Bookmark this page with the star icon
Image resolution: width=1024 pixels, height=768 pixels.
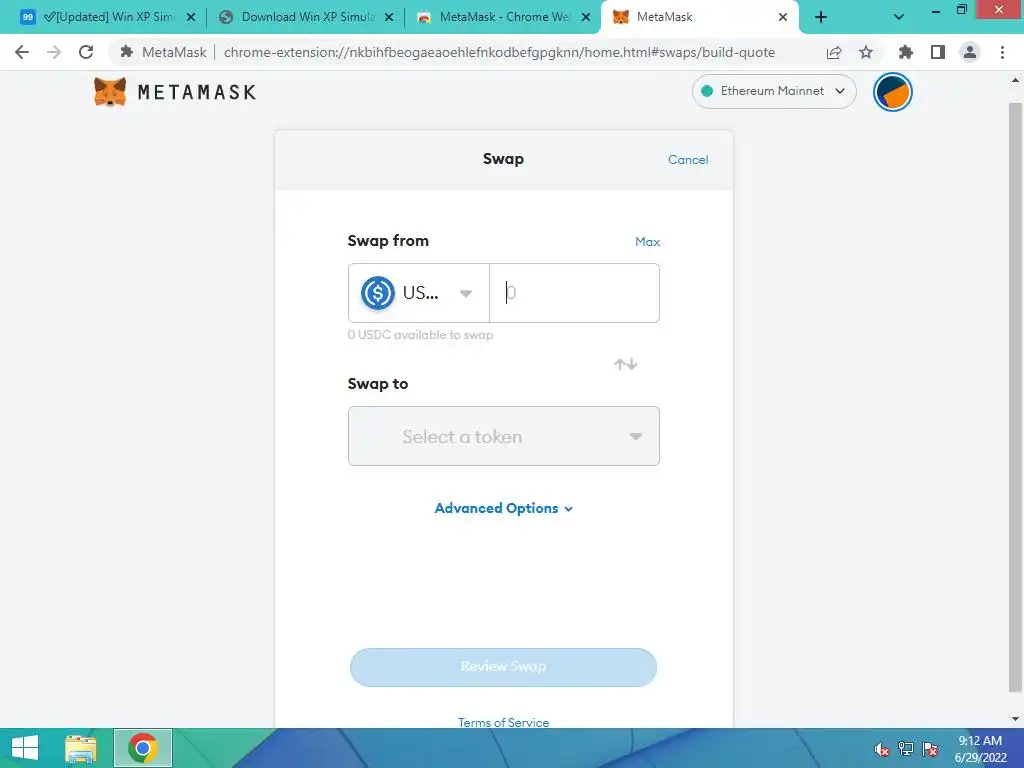click(865, 52)
